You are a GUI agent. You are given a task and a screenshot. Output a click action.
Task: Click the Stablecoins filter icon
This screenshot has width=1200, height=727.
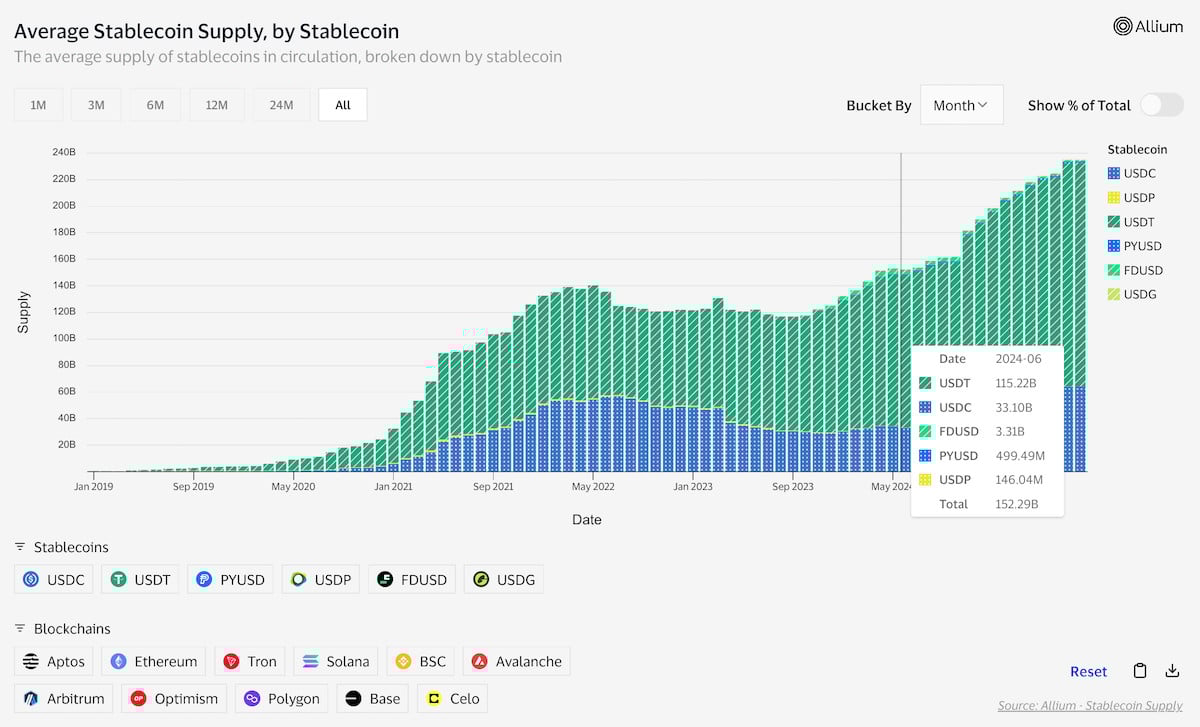point(20,547)
